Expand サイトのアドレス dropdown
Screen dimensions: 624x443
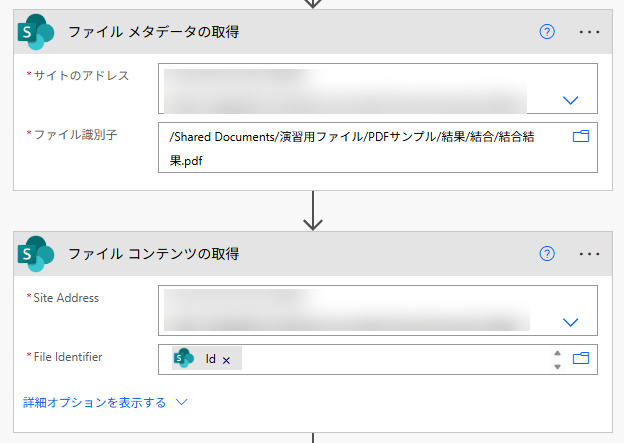[570, 100]
